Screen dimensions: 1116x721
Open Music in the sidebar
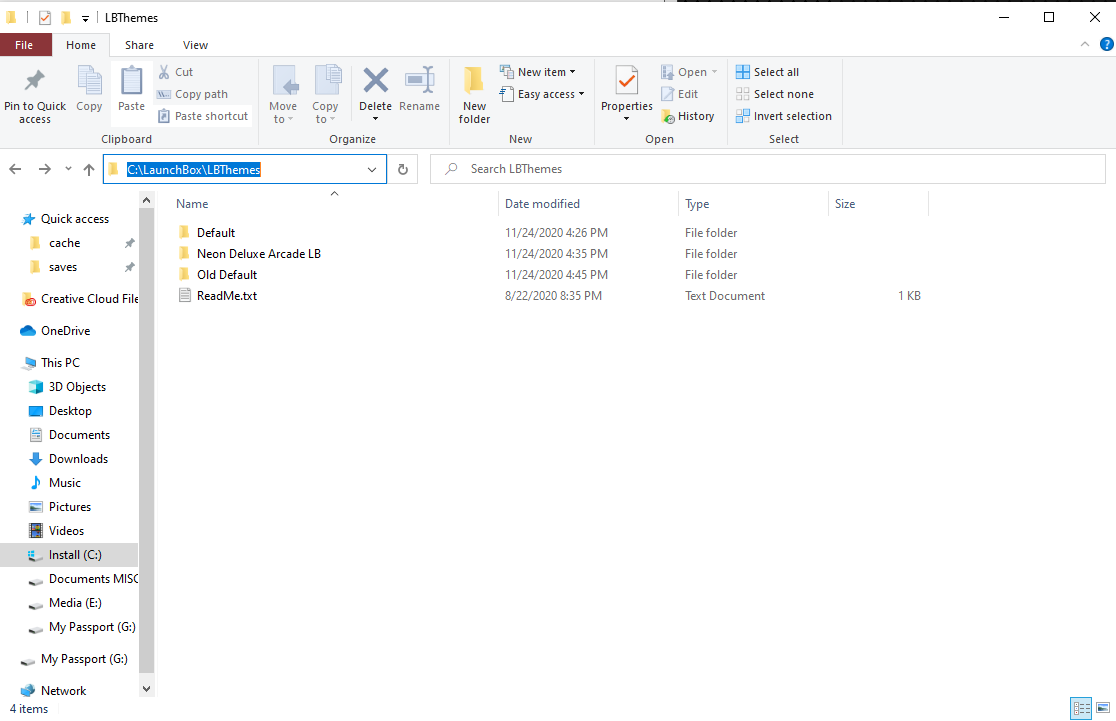pos(65,483)
